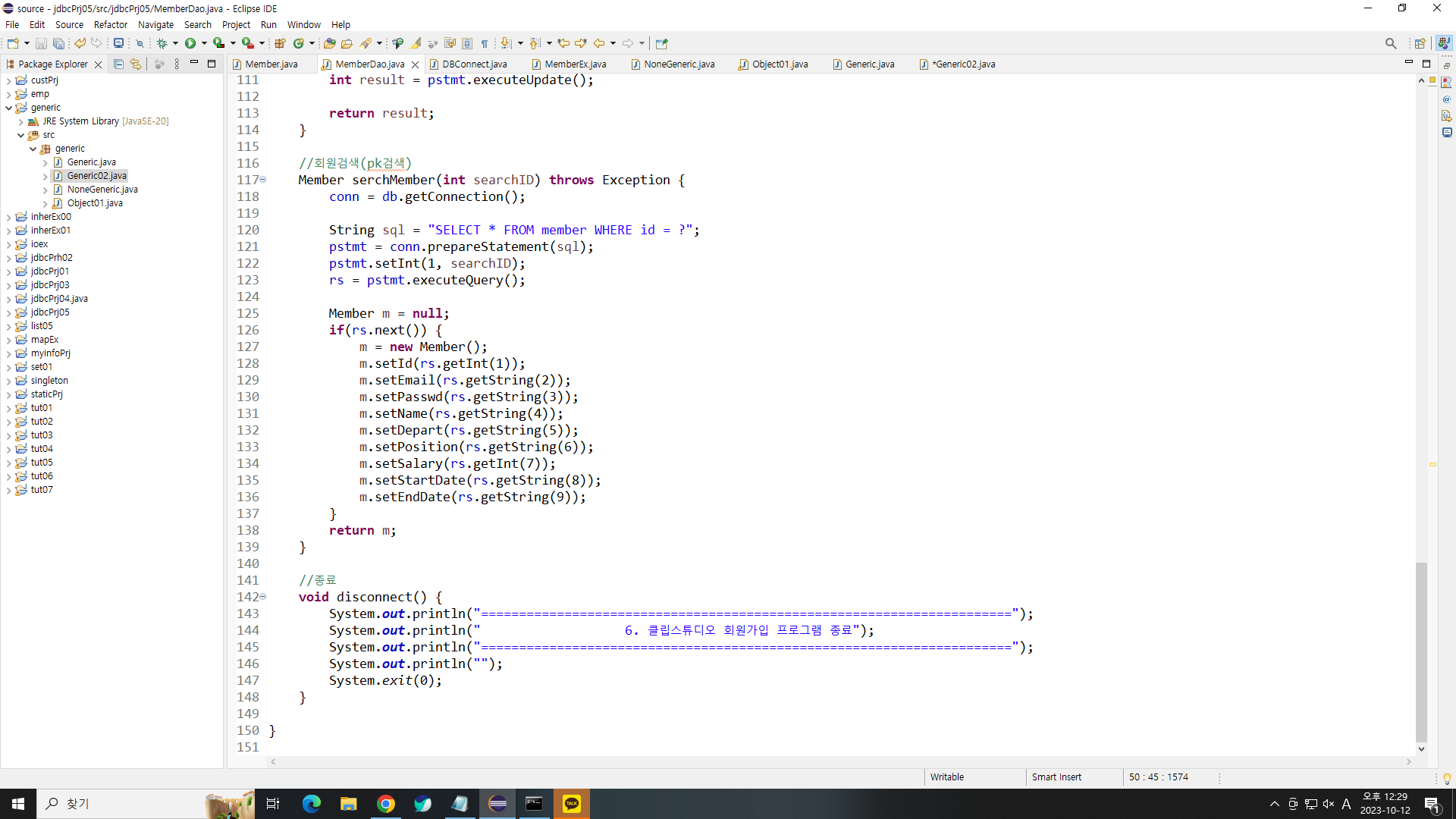Click Collapse All in Package Explorer
The image size is (1456, 819).
(x=118, y=64)
